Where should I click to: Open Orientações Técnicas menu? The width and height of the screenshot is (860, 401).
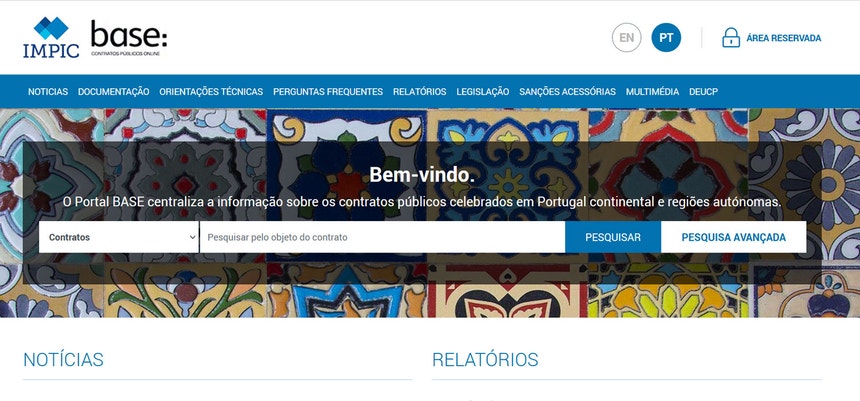(x=211, y=92)
